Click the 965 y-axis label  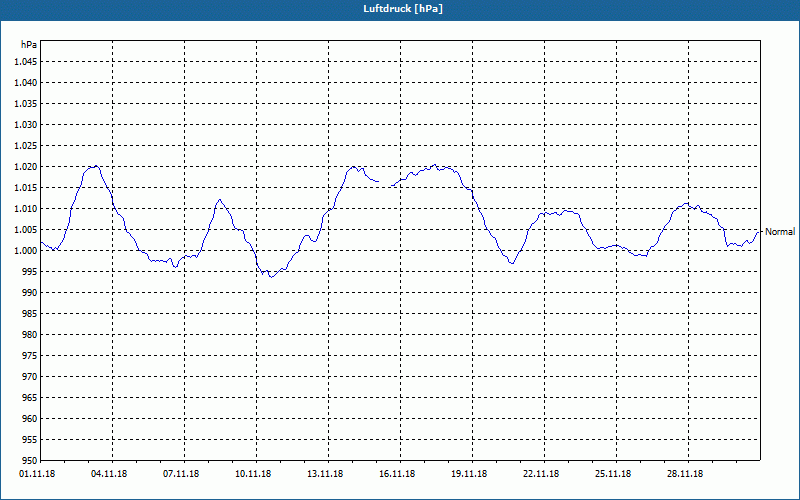(x=30, y=397)
